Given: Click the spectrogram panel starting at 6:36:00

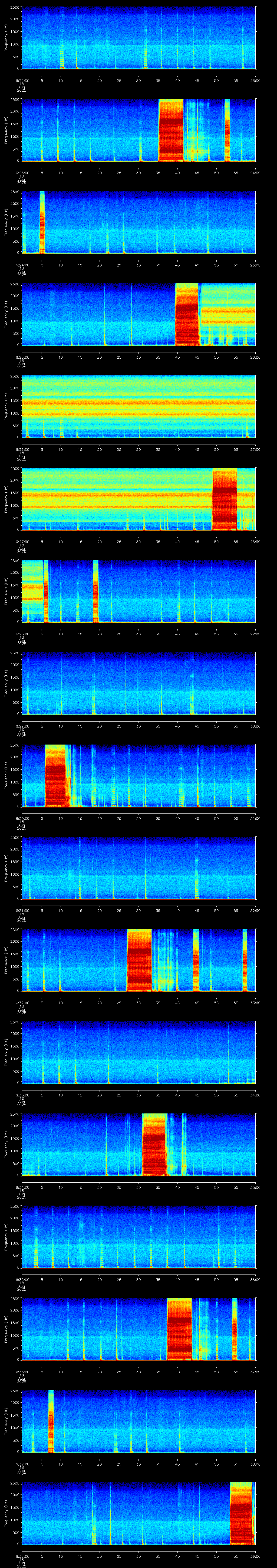Looking at the screenshot, I should 139,1329.
